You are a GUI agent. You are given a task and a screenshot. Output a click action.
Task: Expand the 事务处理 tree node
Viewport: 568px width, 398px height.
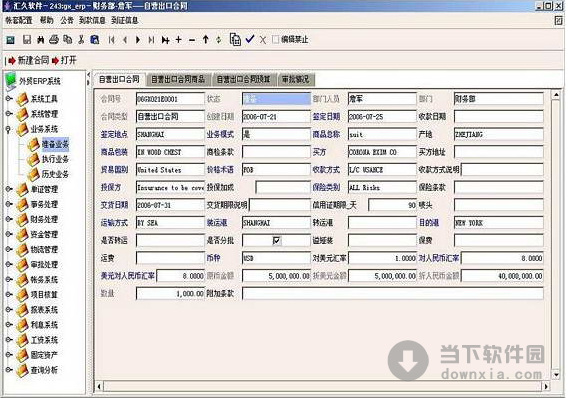point(9,204)
